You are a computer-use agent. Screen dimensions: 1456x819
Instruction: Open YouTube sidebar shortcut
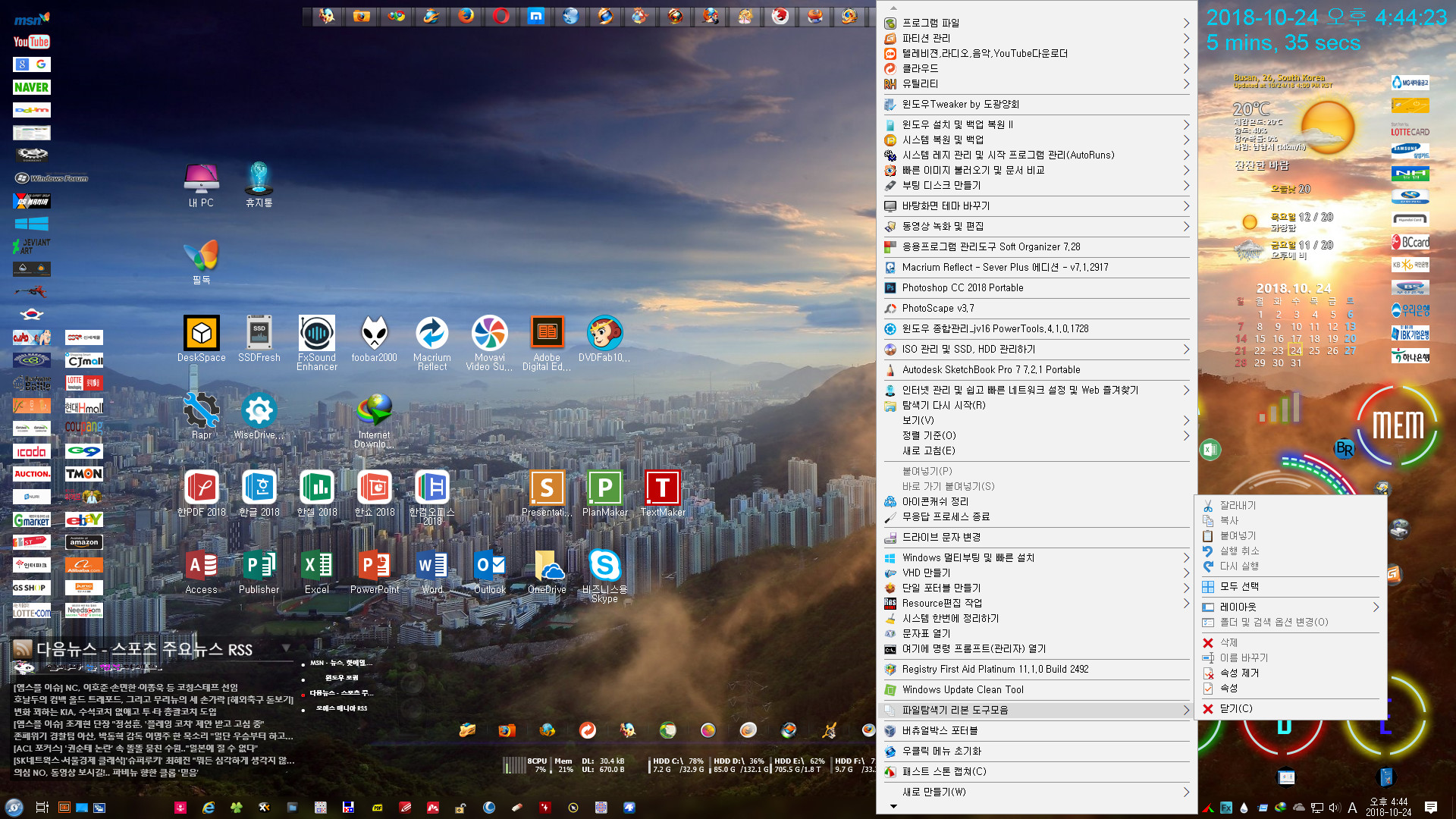(x=32, y=42)
